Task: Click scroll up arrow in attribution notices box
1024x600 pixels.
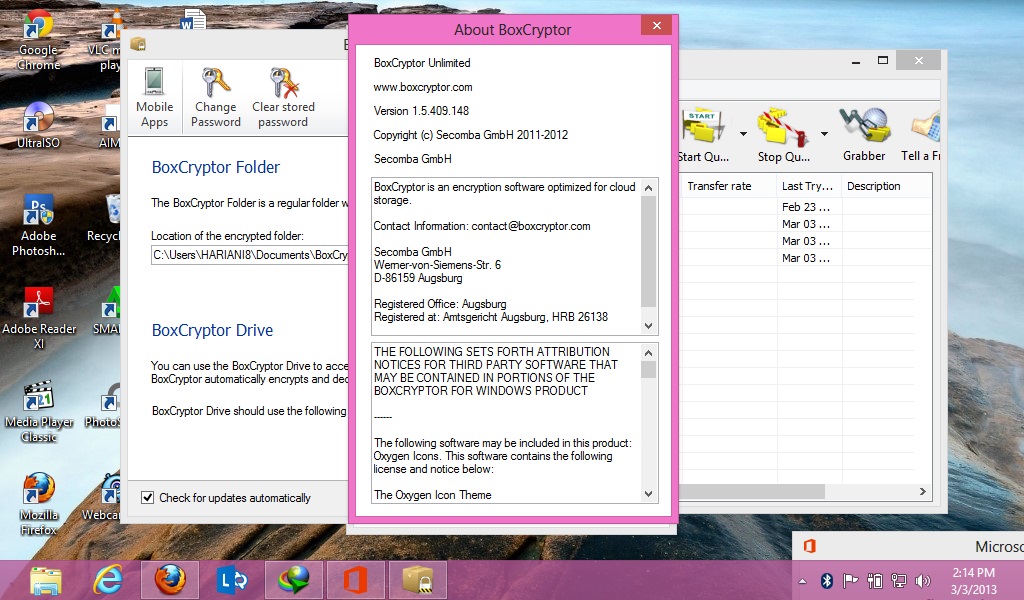Action: click(x=648, y=353)
